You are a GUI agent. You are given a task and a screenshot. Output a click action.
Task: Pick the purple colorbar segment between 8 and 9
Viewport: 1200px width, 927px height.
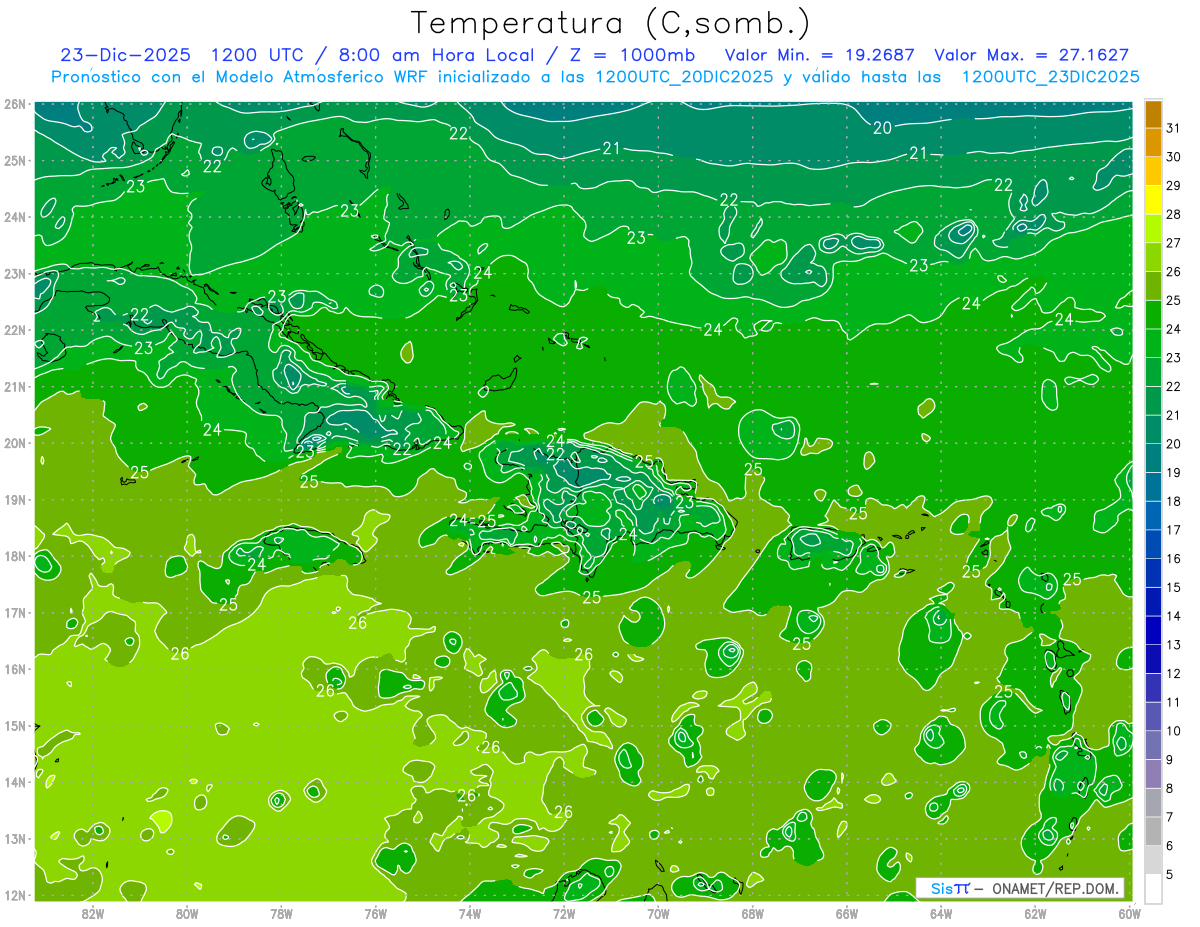click(x=1153, y=773)
